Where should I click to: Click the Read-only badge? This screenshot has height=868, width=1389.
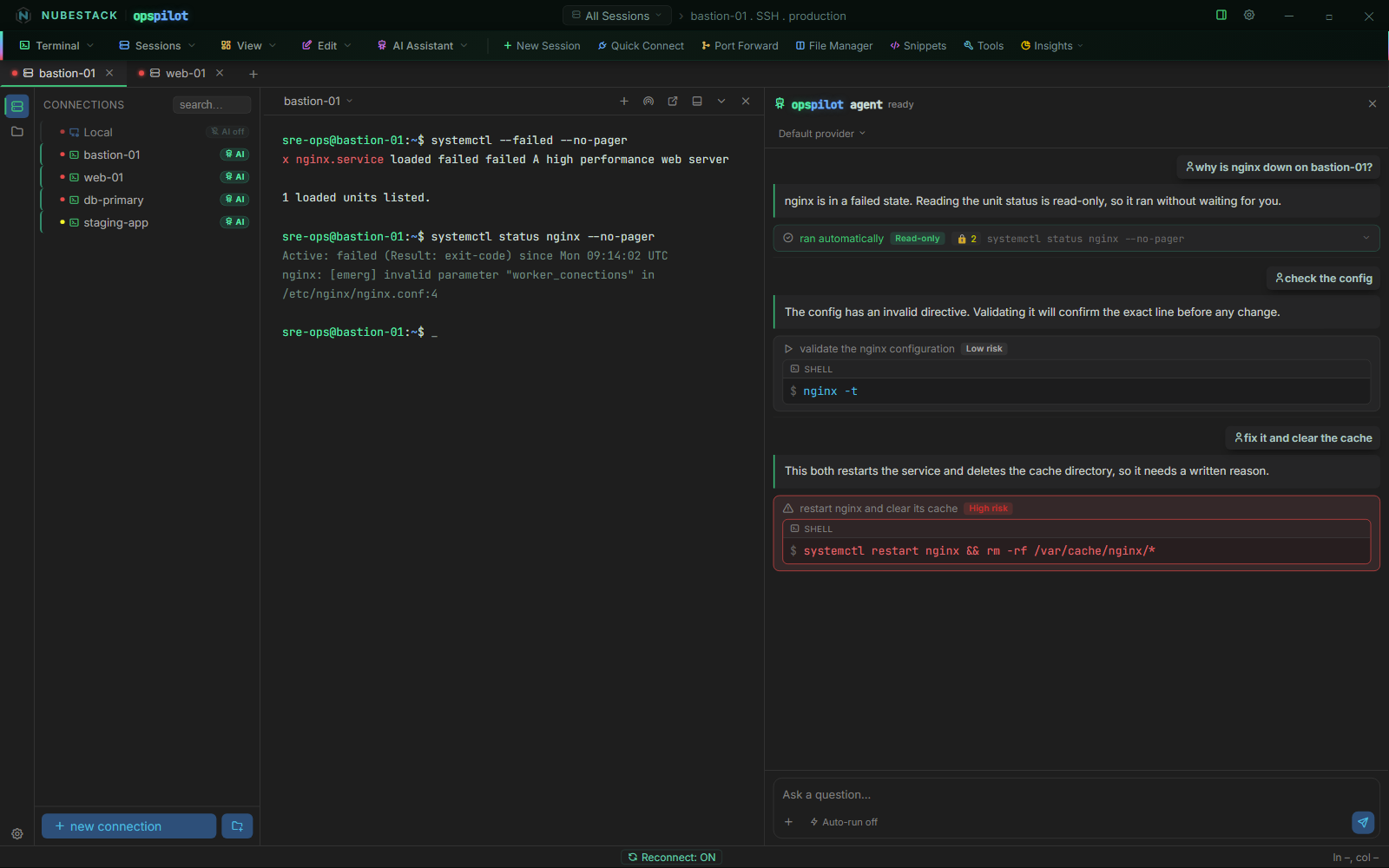(918, 239)
